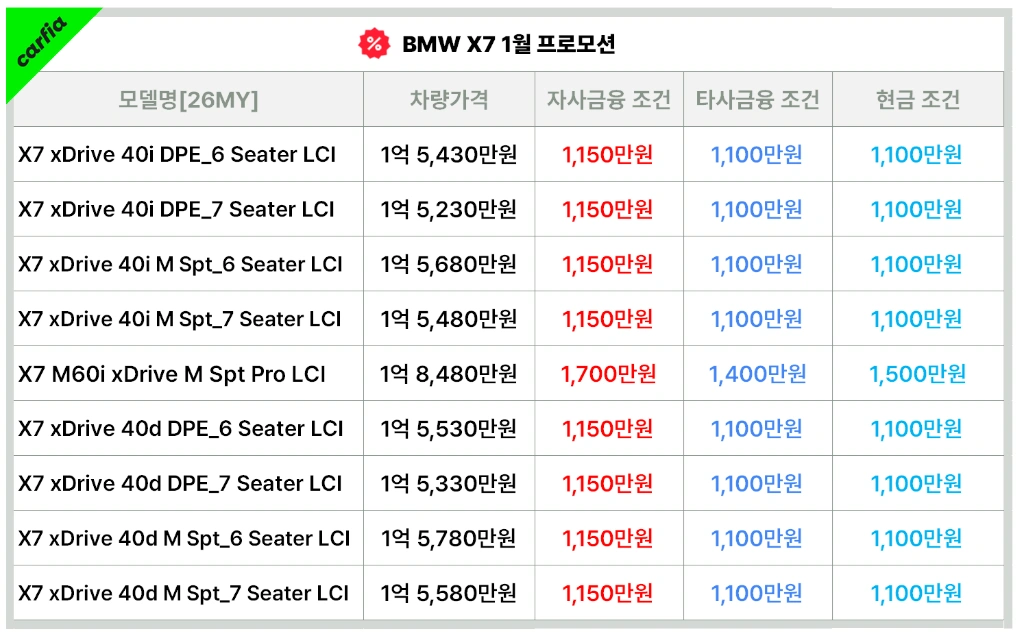1024x641 pixels.
Task: Select model X7 xDrive 40i DPE_6 Seater LCI
Action: [177, 155]
